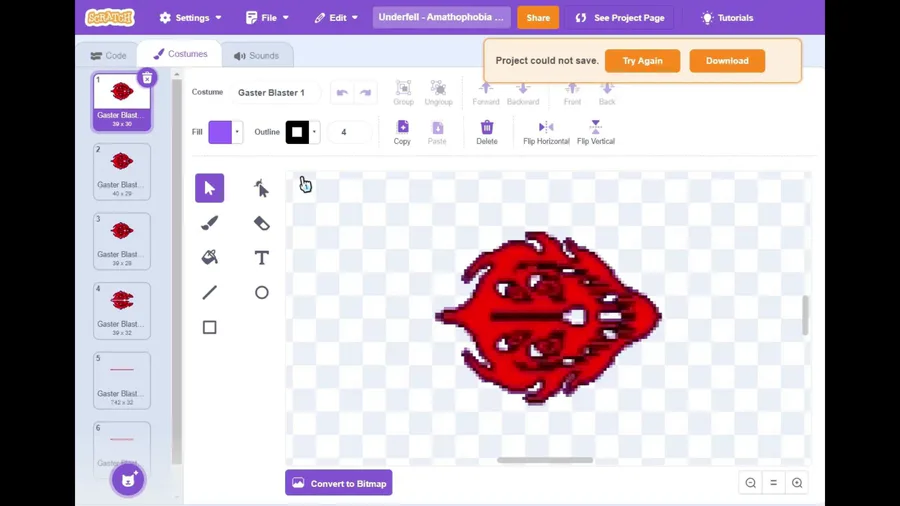900x506 pixels.
Task: Open the Tutorials panel
Action: click(727, 18)
